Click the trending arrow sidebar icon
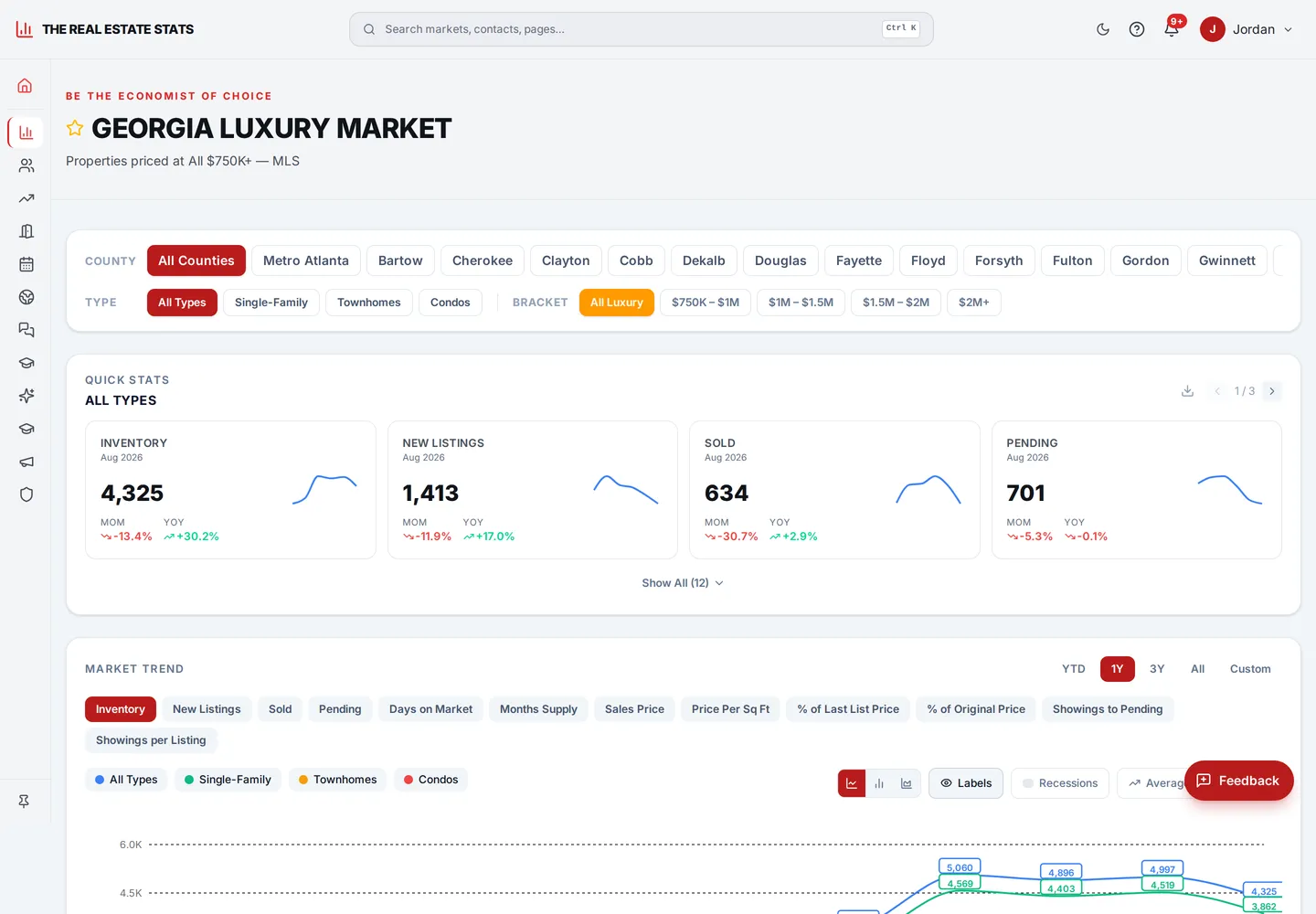The width and height of the screenshot is (1316, 914). (x=26, y=198)
